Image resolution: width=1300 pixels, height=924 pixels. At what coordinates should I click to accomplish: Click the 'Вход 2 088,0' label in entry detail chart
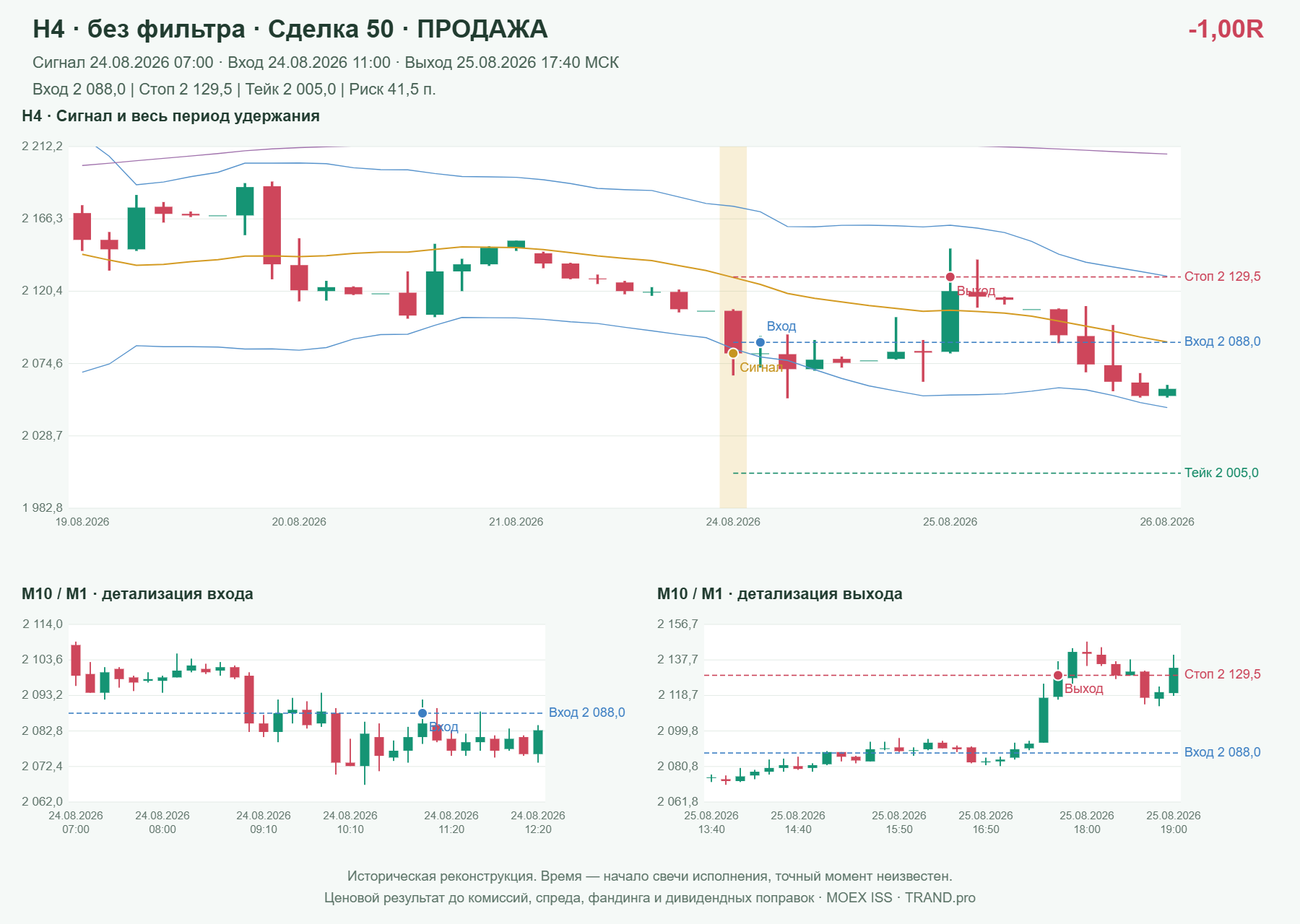point(587,712)
